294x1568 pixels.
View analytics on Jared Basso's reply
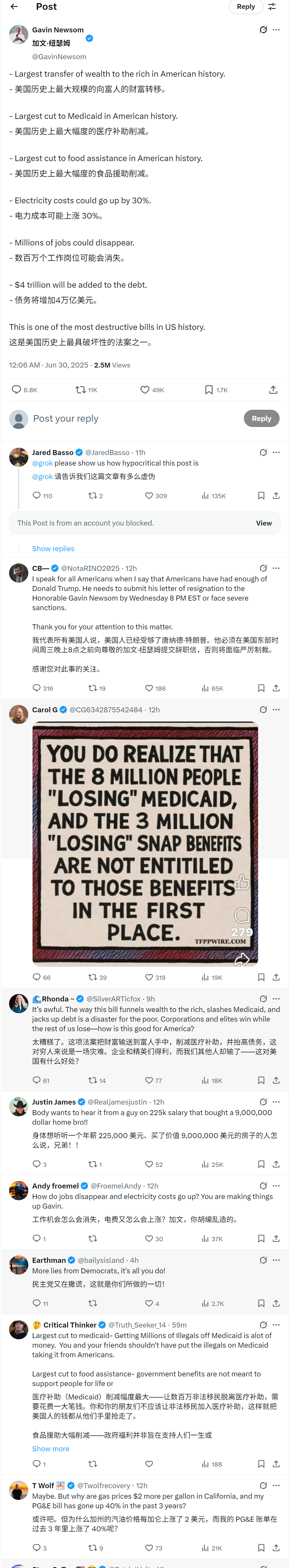(x=206, y=496)
